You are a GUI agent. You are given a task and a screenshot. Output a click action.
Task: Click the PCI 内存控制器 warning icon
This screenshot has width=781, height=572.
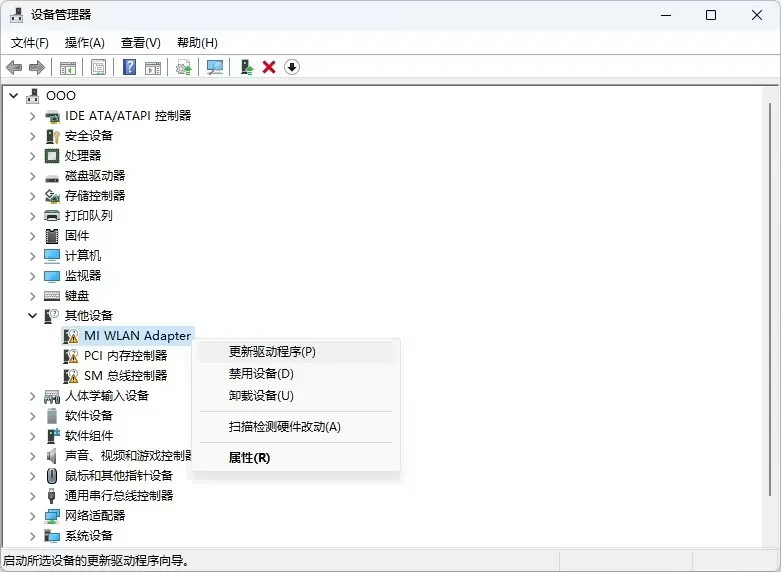(x=71, y=356)
